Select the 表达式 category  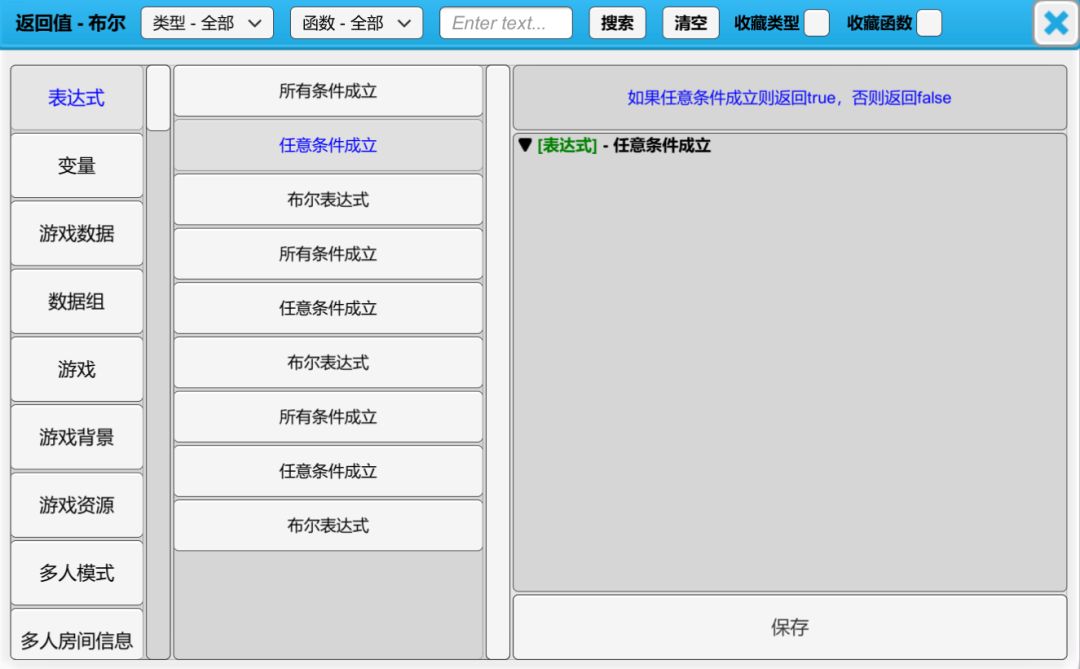point(77,98)
